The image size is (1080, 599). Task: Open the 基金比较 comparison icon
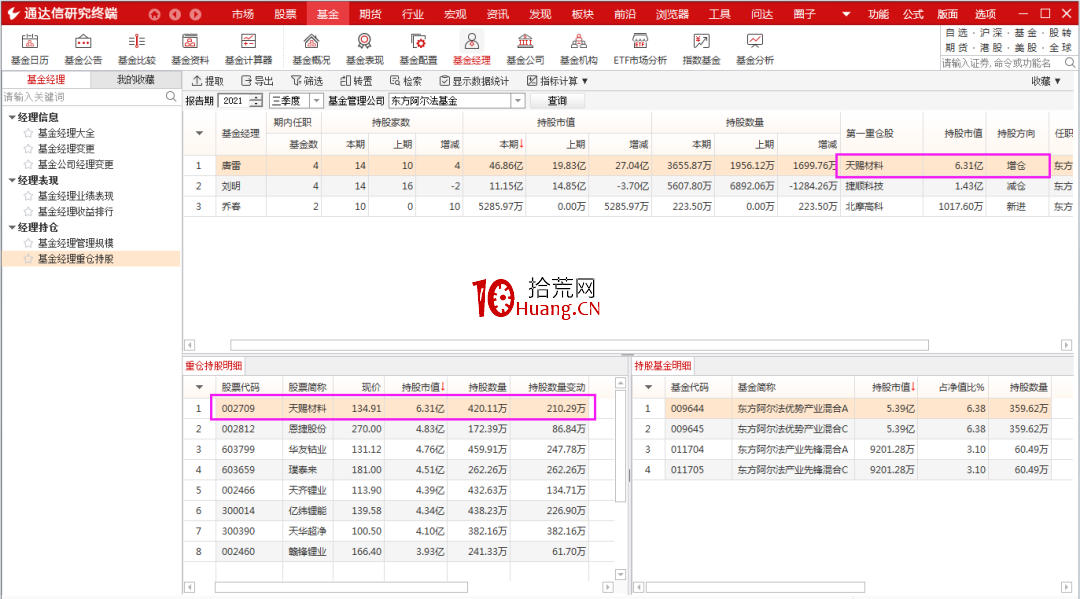[x=136, y=50]
